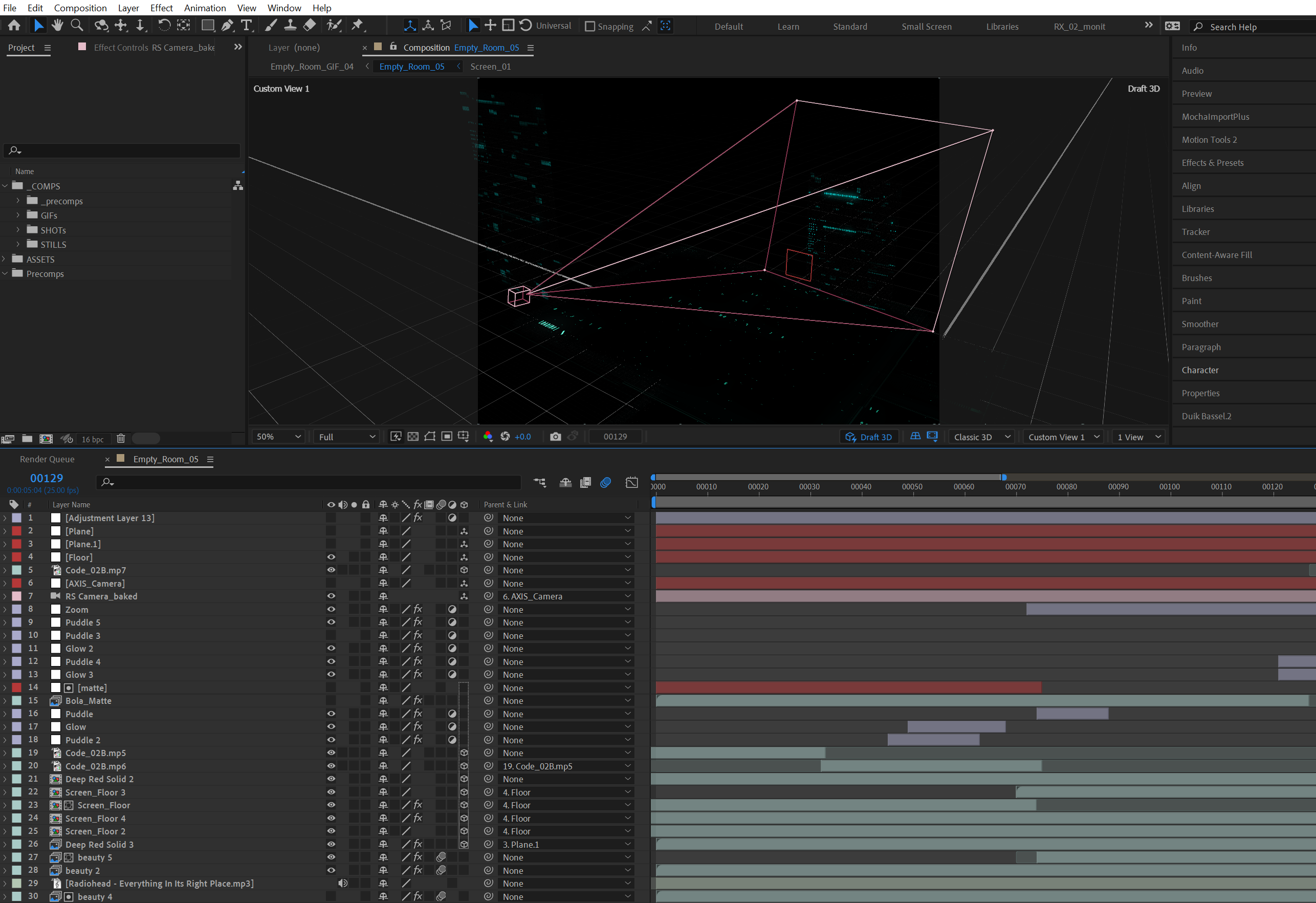Image resolution: width=1316 pixels, height=903 pixels.
Task: Expand the SHOTs folder in Project
Action: click(18, 230)
